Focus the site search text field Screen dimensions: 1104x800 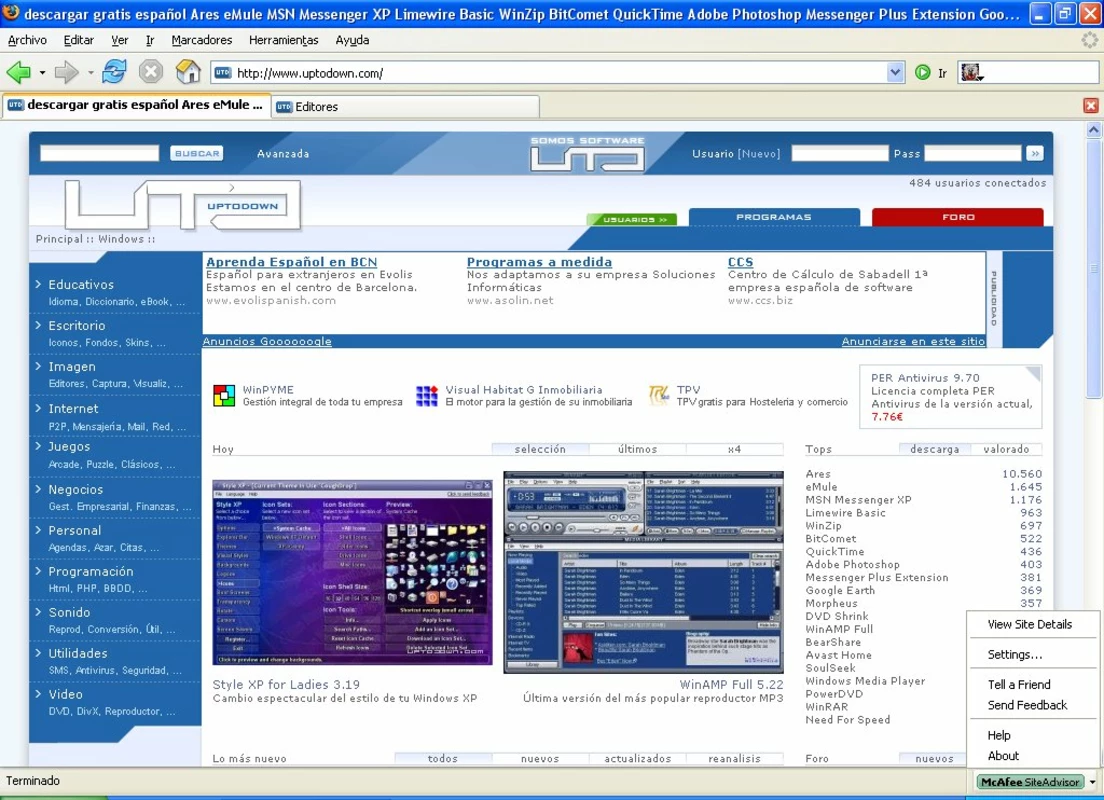(x=99, y=154)
